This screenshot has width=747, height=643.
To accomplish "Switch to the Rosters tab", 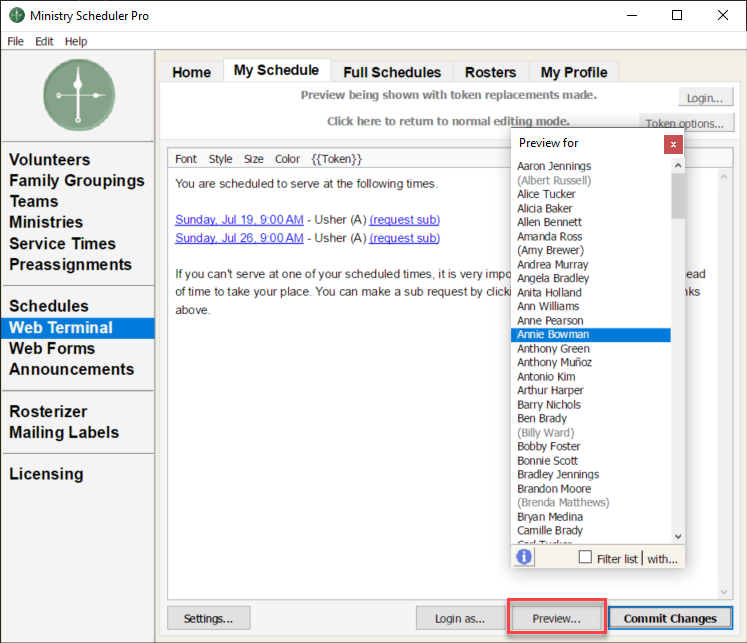I will 491,72.
